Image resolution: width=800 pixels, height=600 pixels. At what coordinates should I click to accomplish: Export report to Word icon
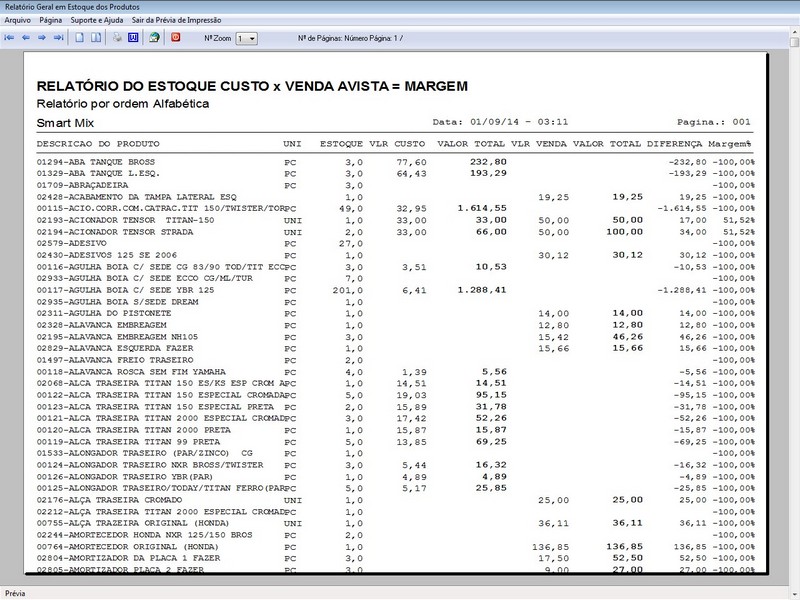point(132,37)
